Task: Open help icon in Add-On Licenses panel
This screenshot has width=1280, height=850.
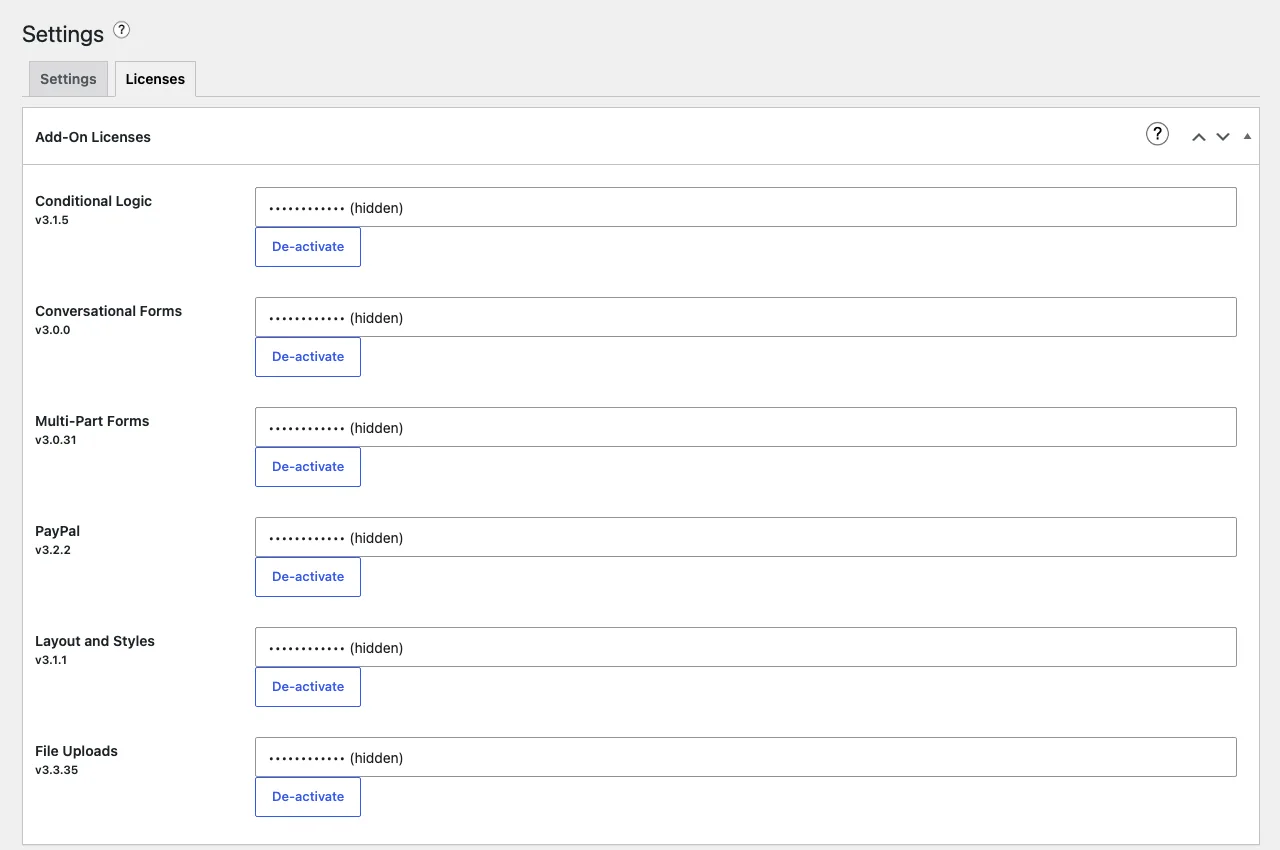Action: [1157, 134]
